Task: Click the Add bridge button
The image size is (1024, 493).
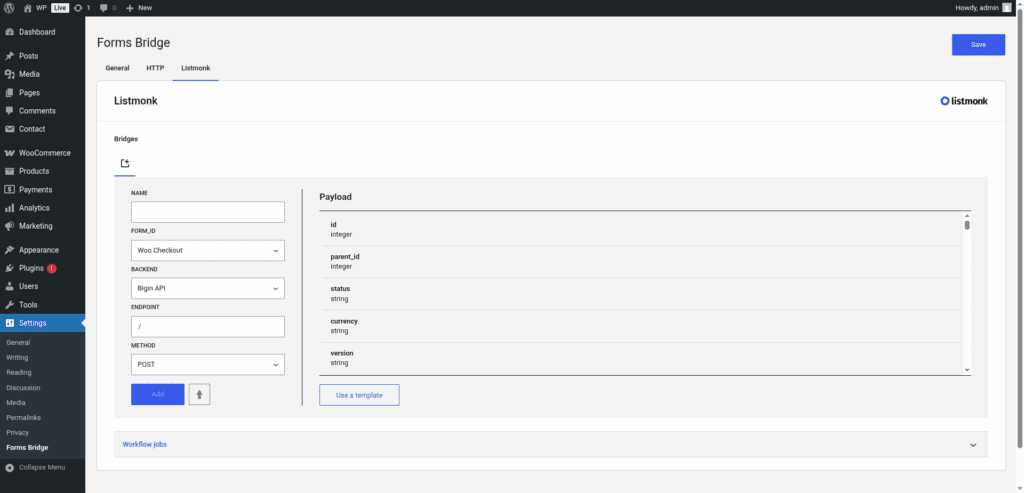Action: [x=157, y=394]
